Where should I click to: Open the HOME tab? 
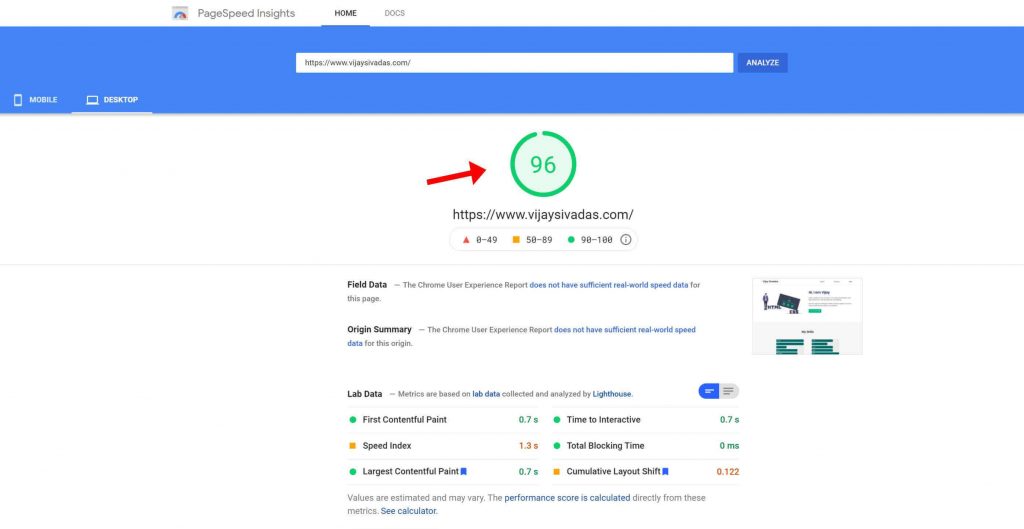345,13
